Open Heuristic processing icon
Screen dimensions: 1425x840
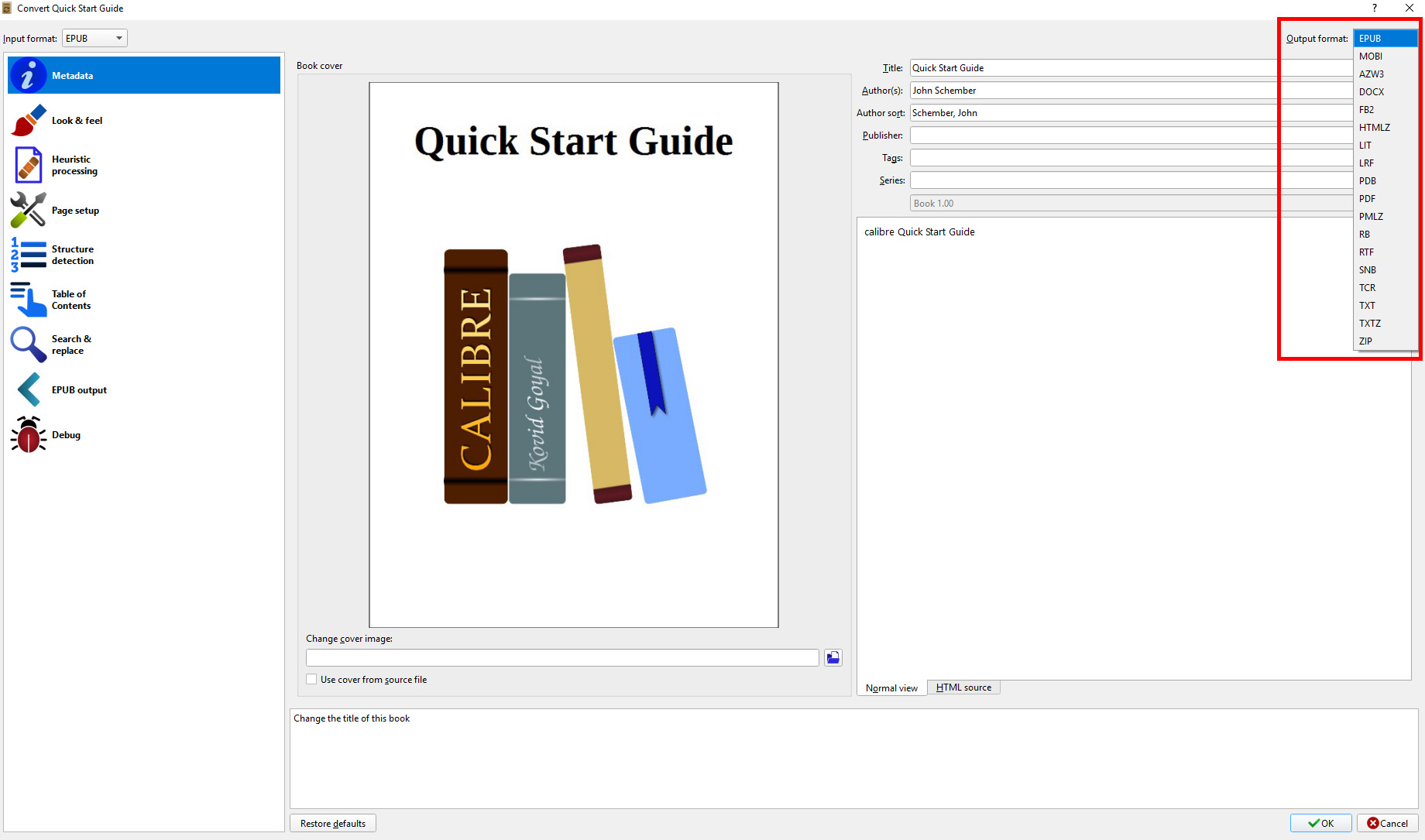click(29, 165)
